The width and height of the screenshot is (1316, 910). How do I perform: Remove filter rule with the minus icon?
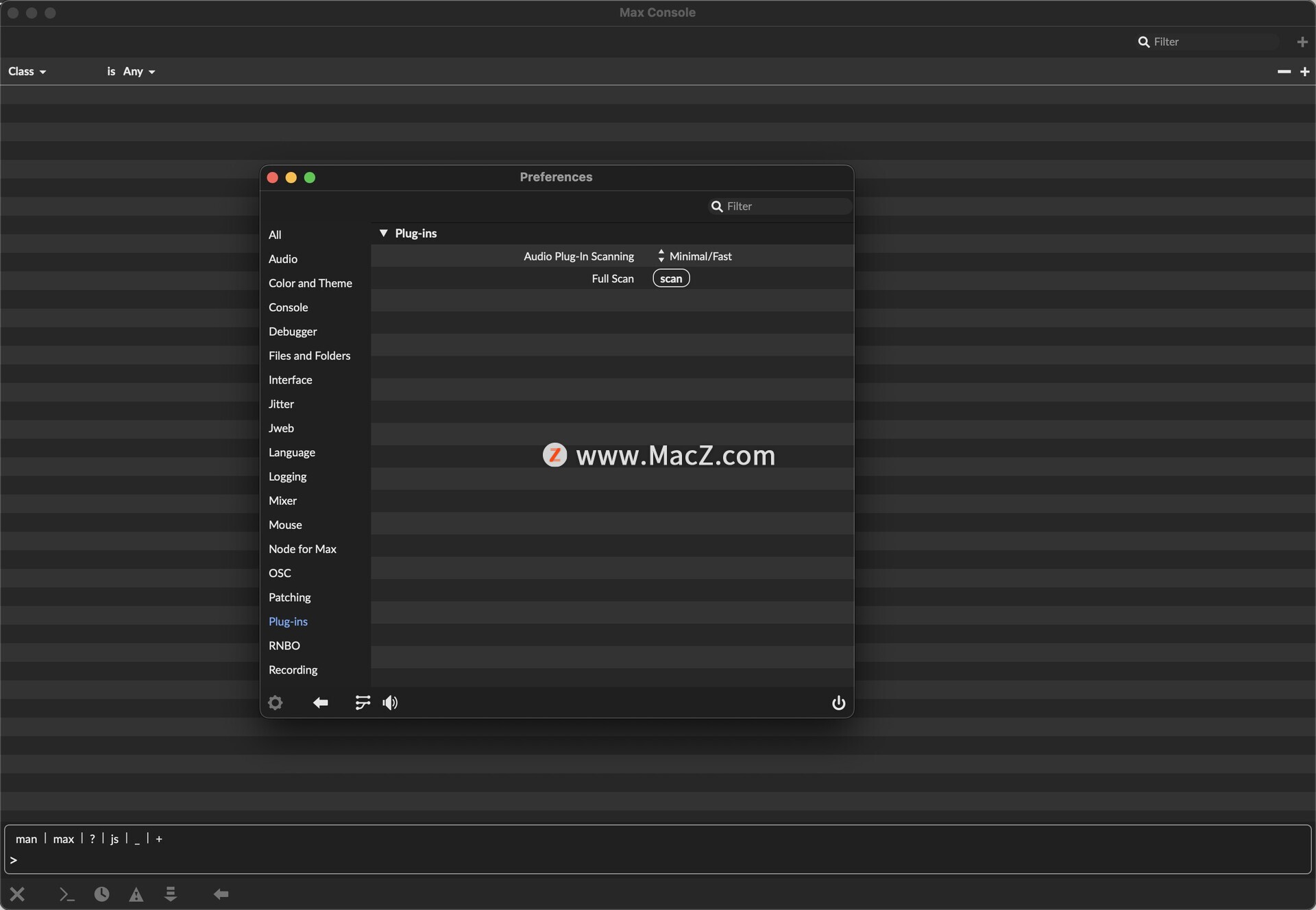click(x=1284, y=71)
